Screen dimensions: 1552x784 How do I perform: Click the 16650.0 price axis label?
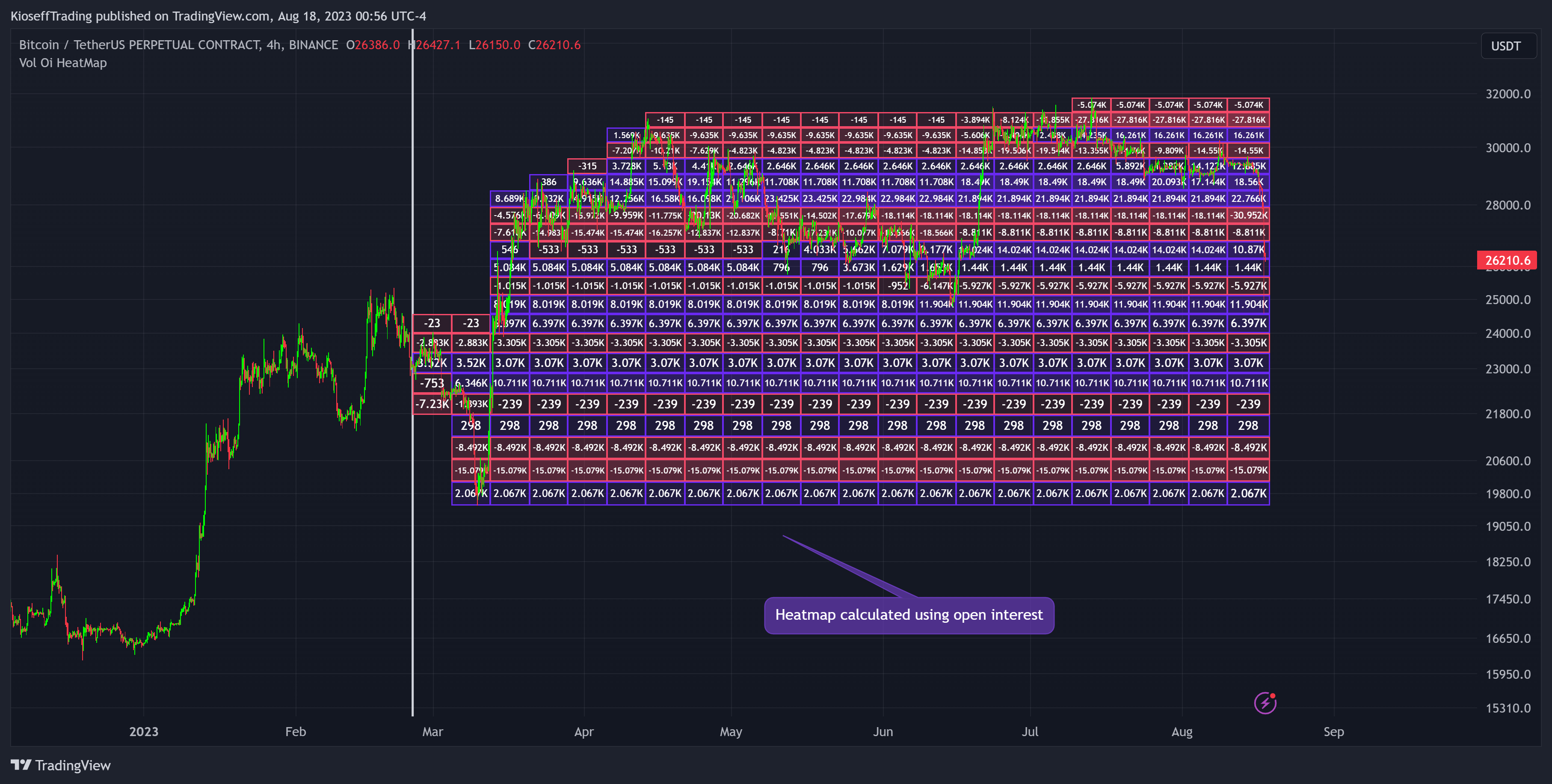point(1508,639)
